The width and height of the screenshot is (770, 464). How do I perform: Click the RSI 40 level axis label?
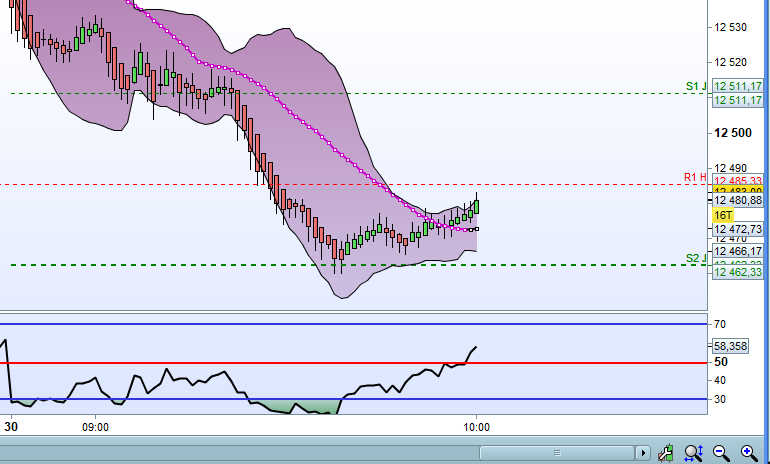720,381
